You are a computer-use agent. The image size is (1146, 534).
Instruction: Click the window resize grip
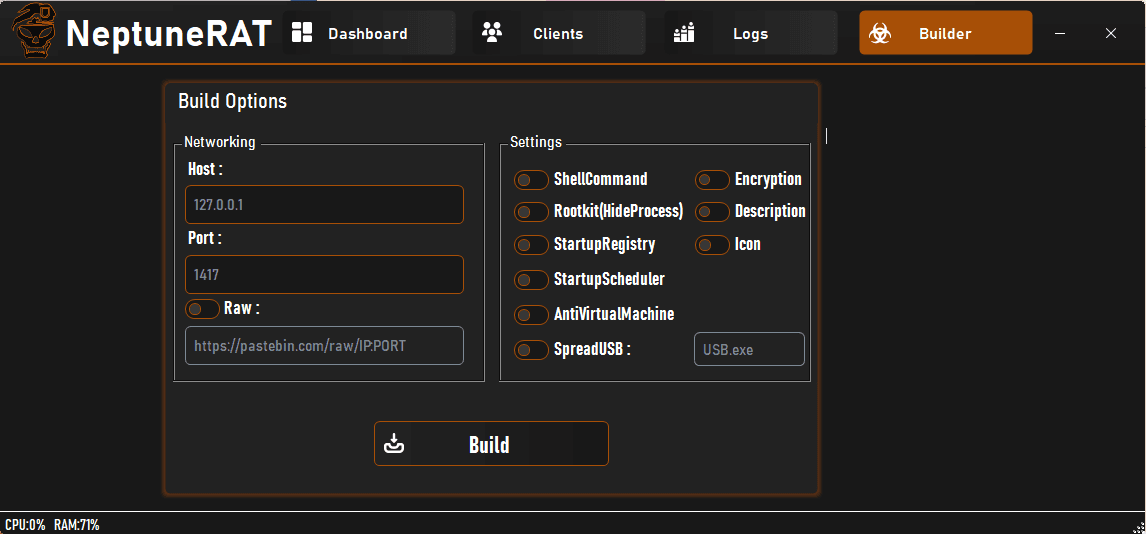tap(1139, 527)
